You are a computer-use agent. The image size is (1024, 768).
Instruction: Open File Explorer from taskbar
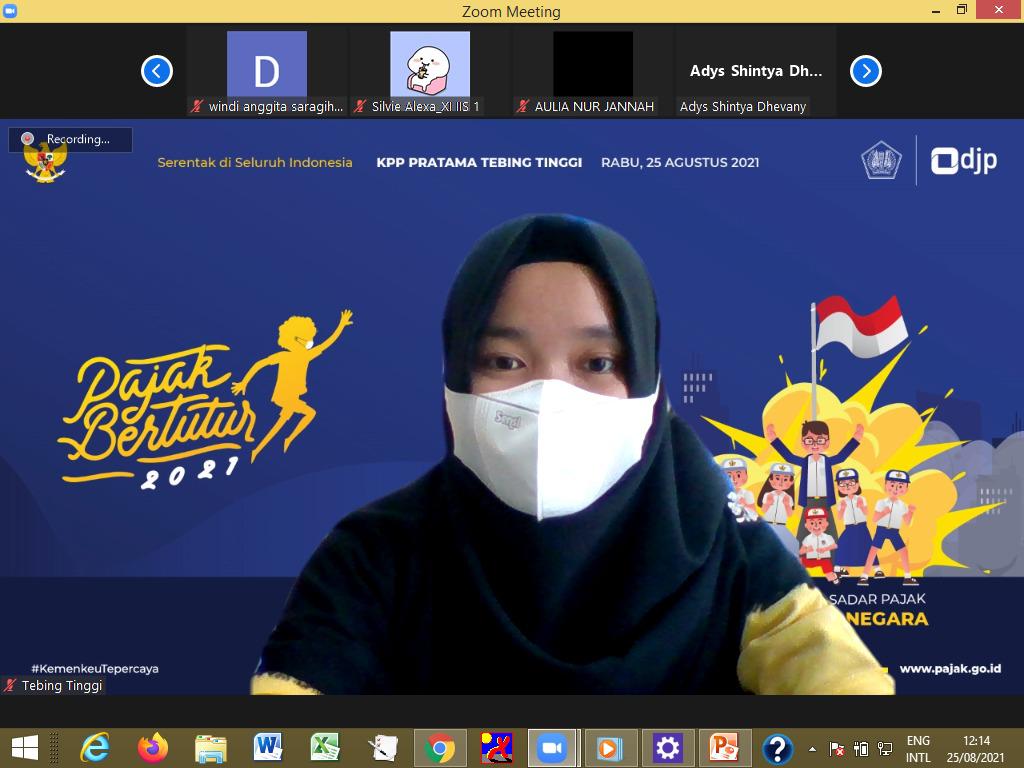point(210,747)
